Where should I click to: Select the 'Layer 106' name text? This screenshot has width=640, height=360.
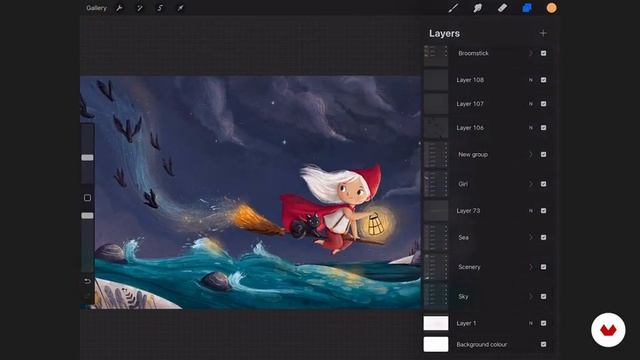click(x=470, y=128)
